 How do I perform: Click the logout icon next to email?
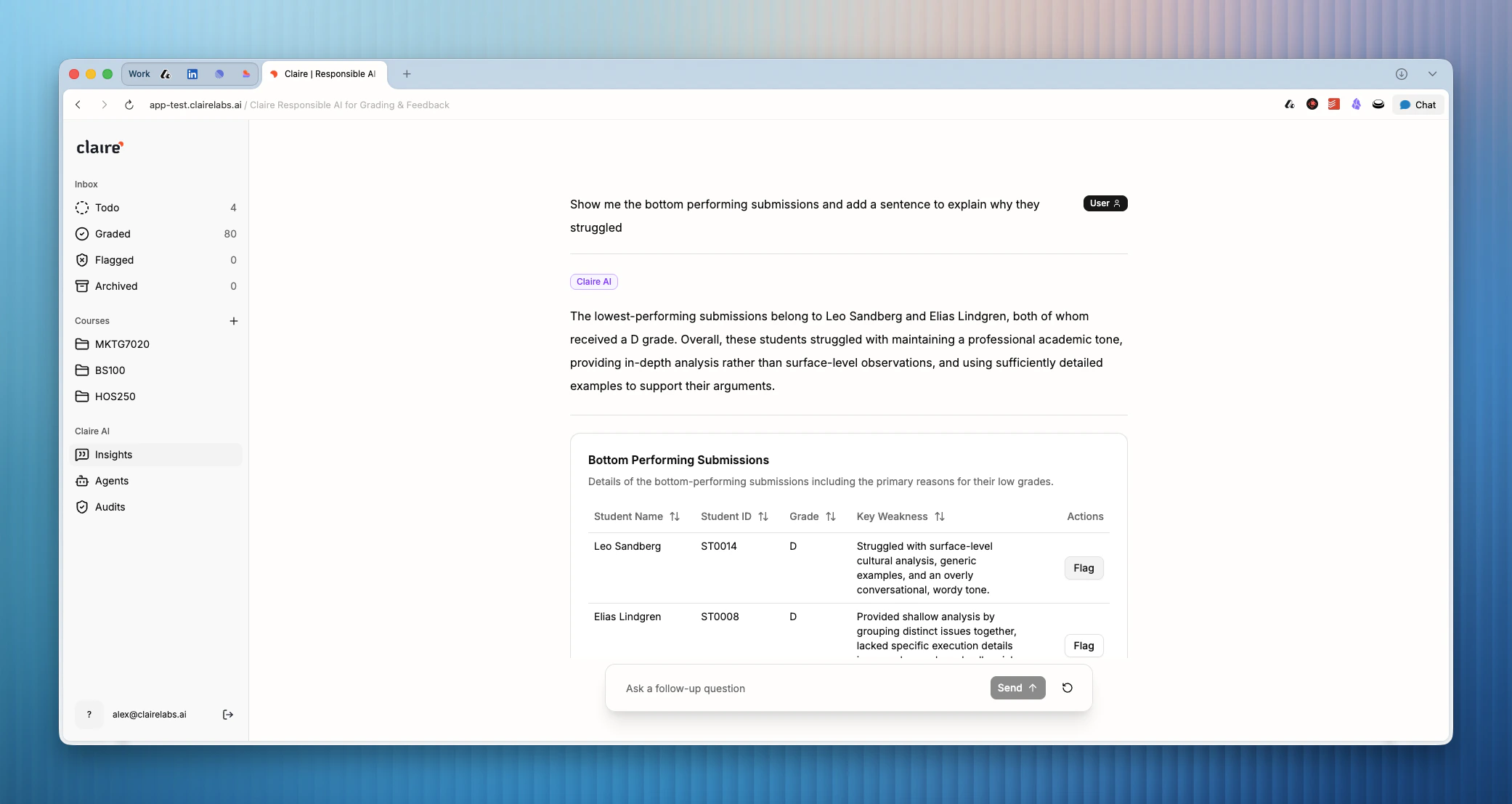pyautogui.click(x=227, y=715)
